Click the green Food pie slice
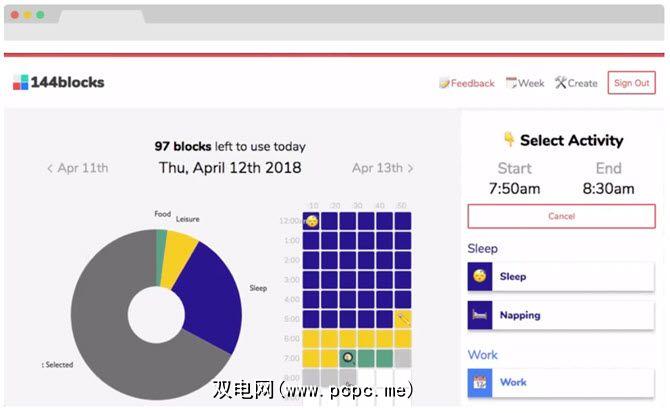 pos(161,256)
